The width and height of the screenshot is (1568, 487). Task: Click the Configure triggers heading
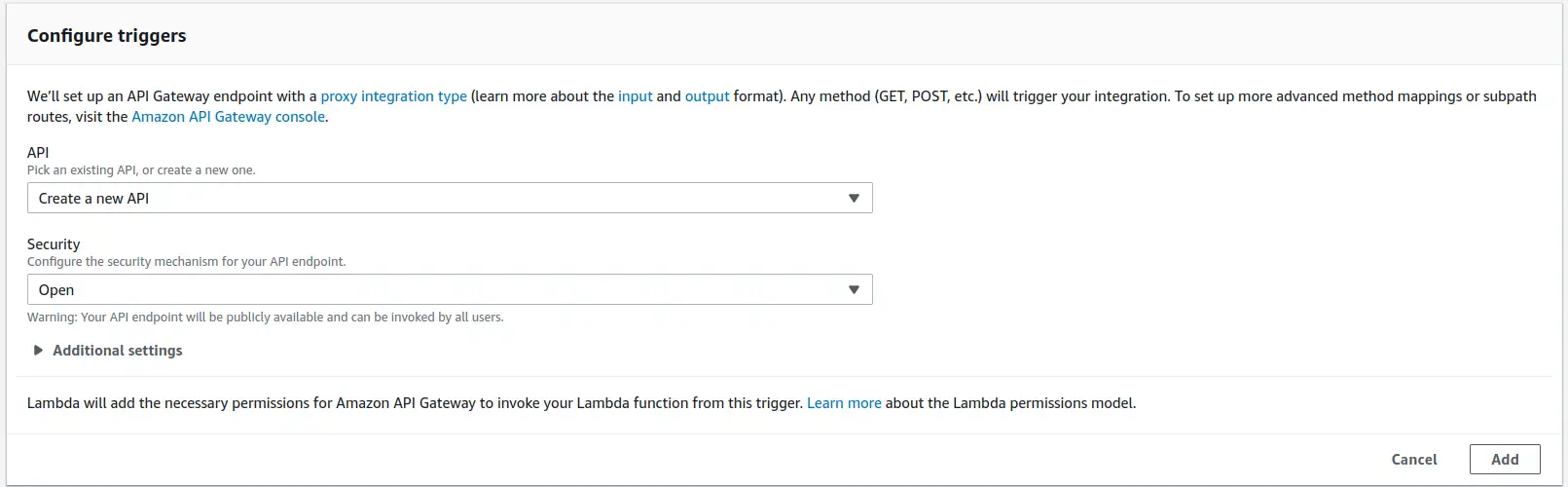(107, 36)
